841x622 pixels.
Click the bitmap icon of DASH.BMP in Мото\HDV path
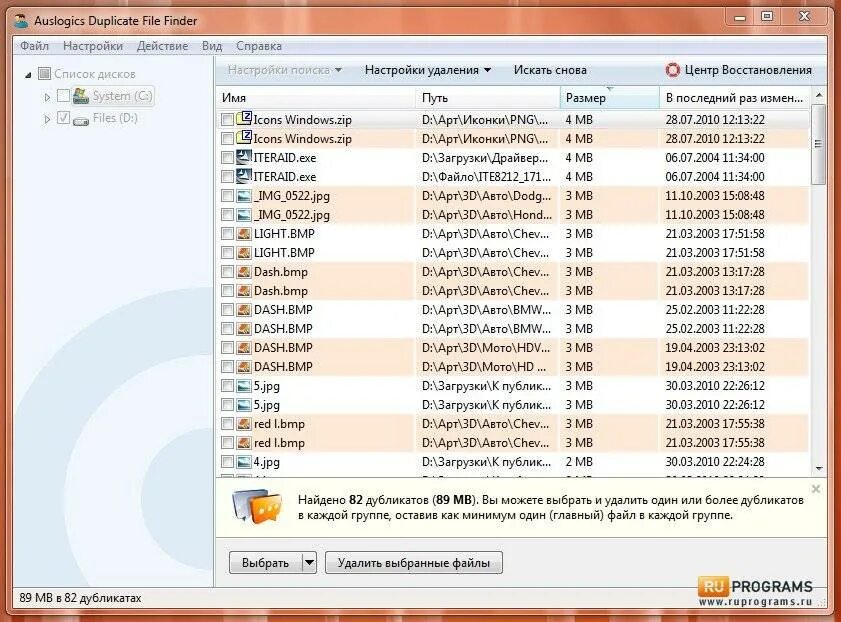tap(244, 348)
